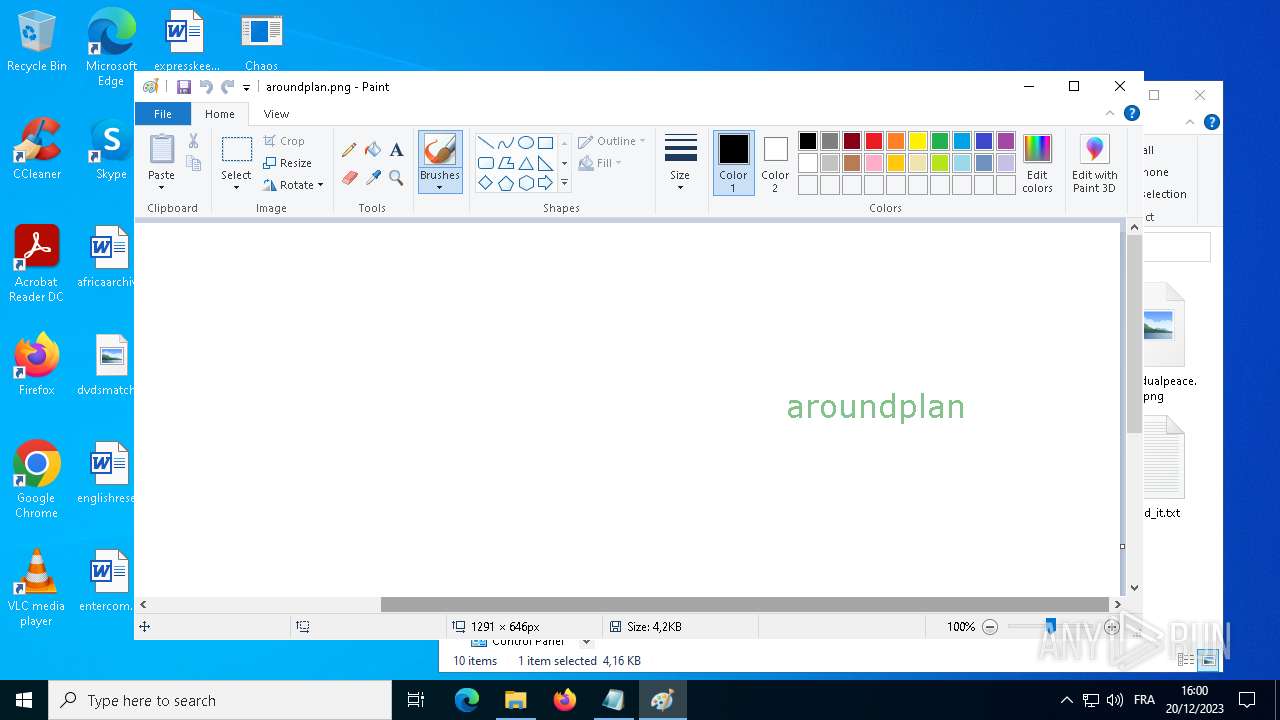Choose the Oval shape
This screenshot has width=1280, height=720.
pos(526,142)
